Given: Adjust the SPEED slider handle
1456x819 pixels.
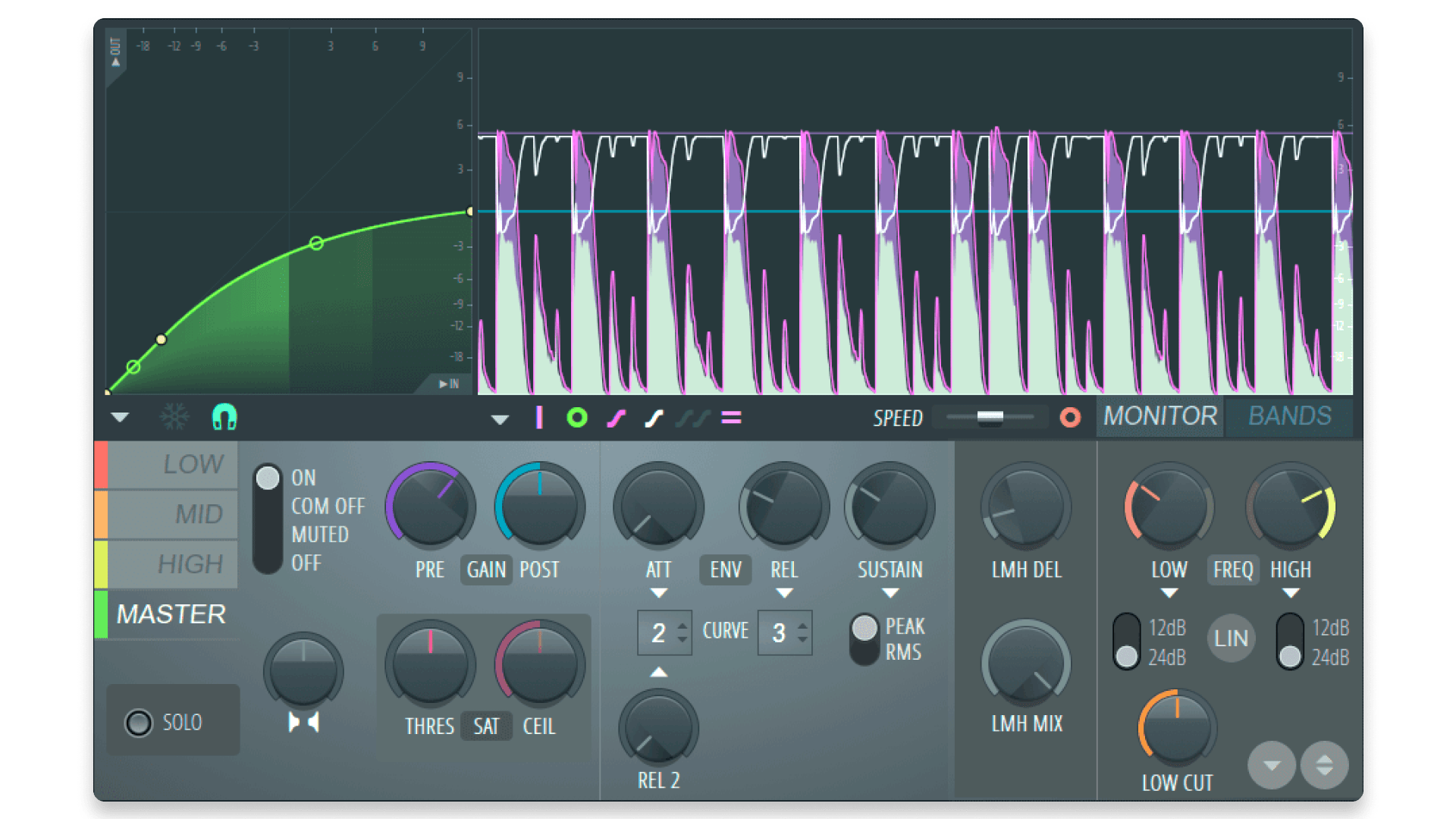Looking at the screenshot, I should pyautogui.click(x=990, y=416).
